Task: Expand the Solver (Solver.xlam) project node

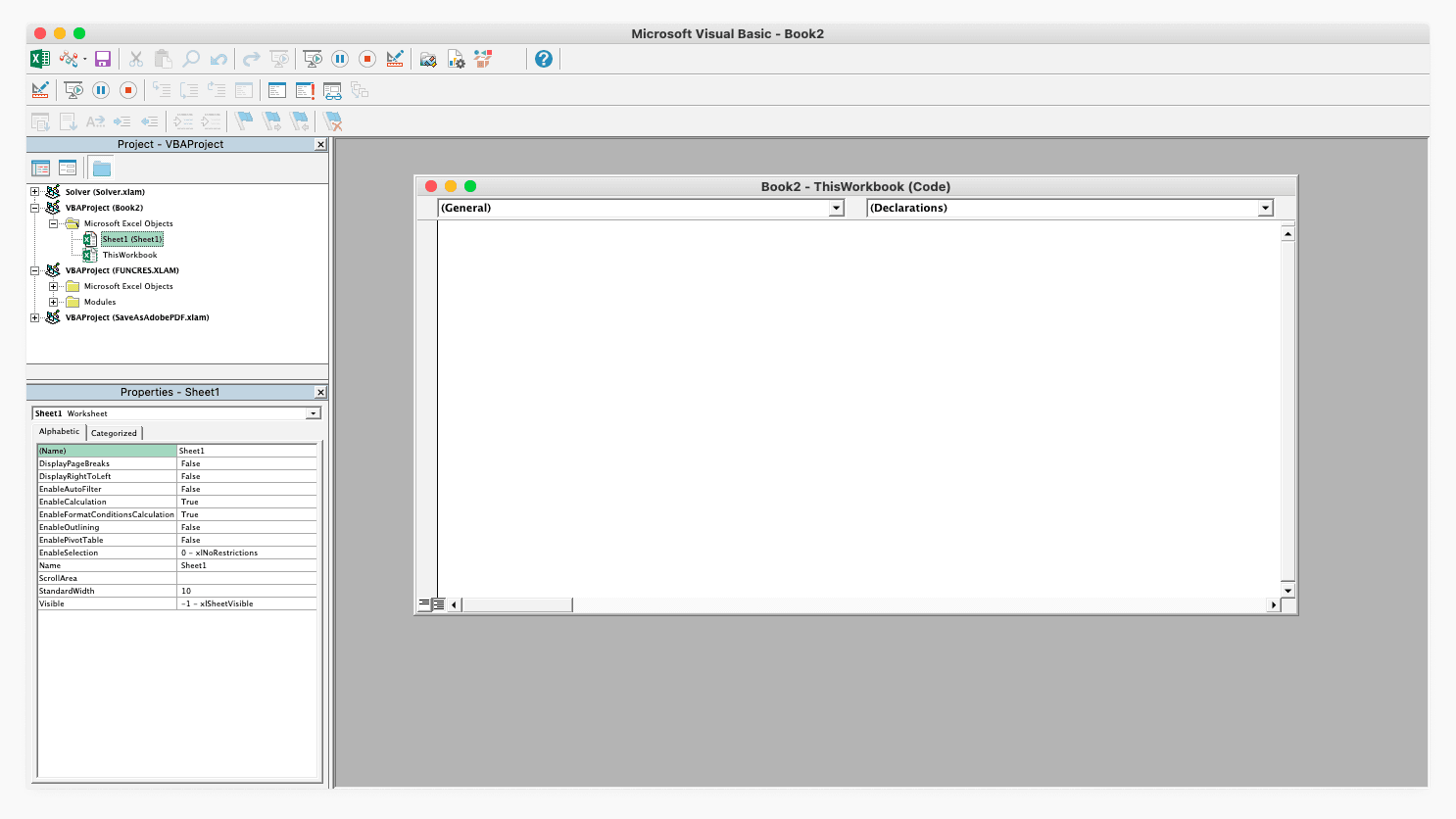Action: pyautogui.click(x=35, y=192)
